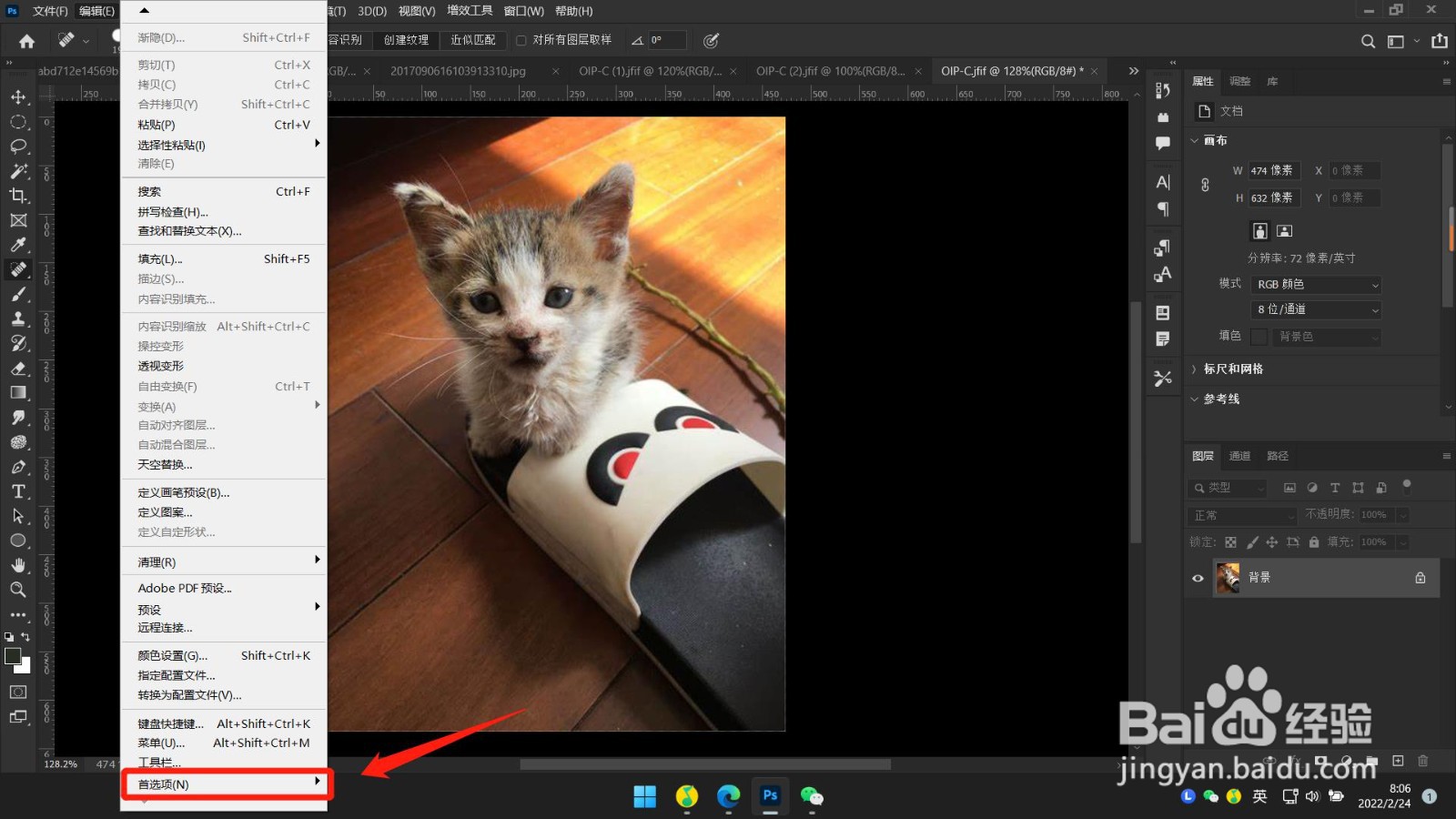Screen dimensions: 1456x819
Task: Open the document tabs overflow chevron
Action: 1133,71
